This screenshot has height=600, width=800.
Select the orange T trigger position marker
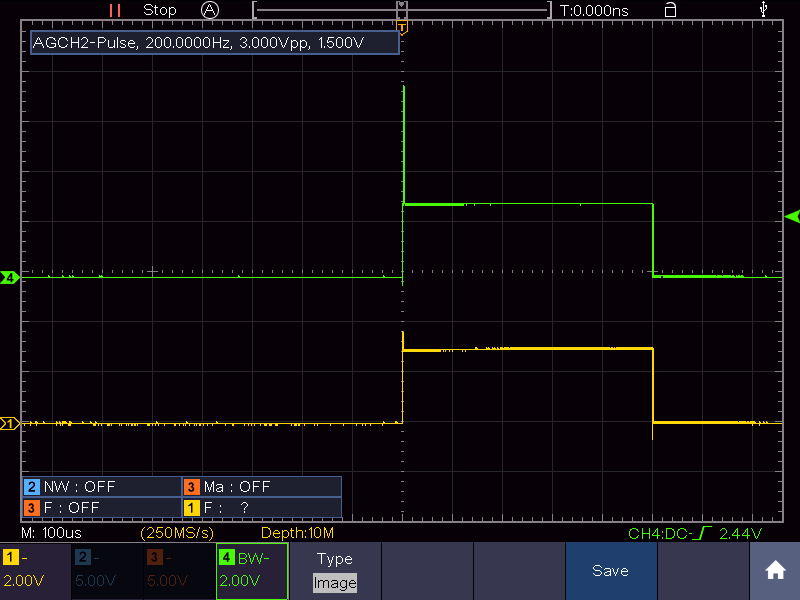tap(402, 28)
